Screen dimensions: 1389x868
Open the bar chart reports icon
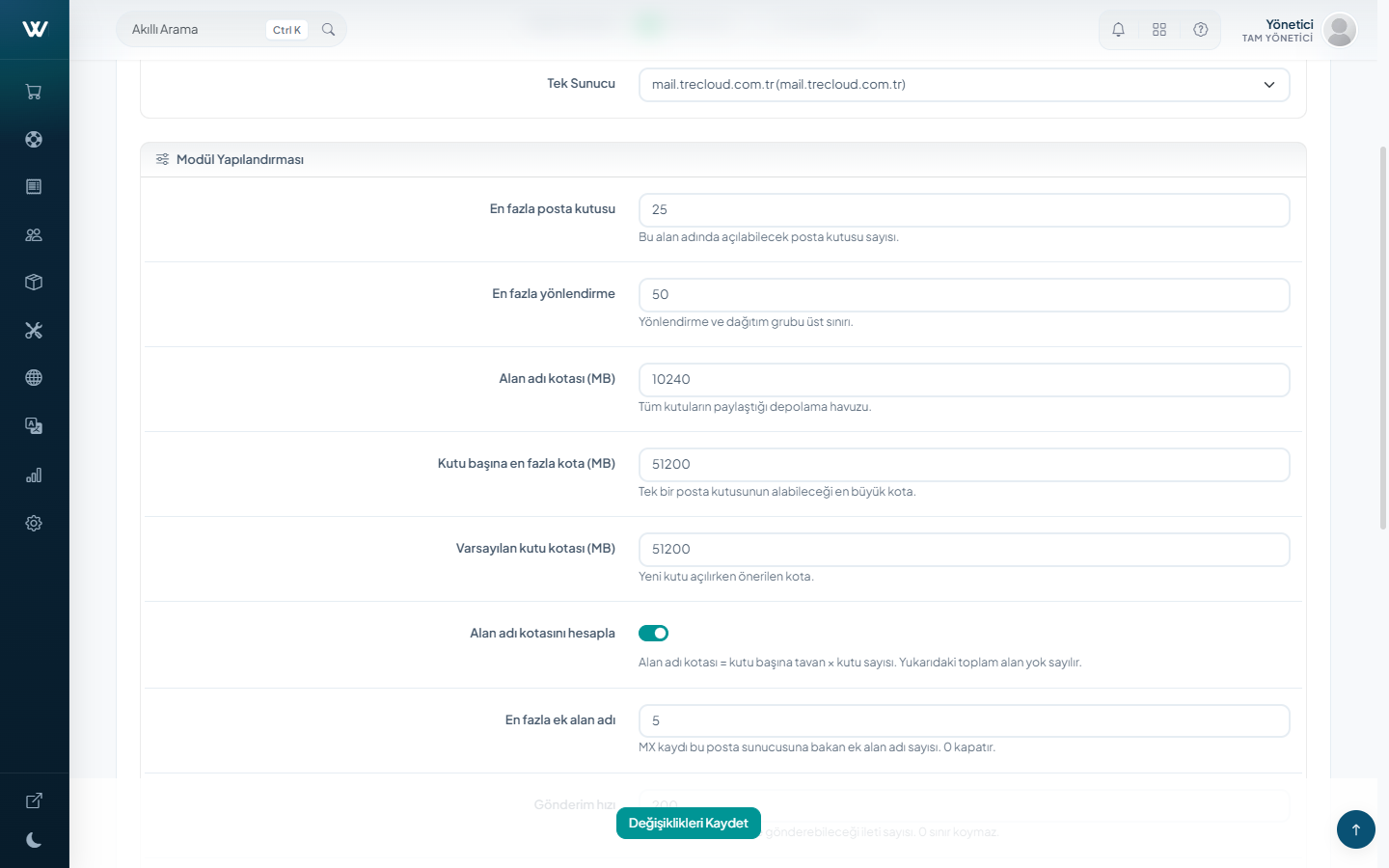coord(34,475)
